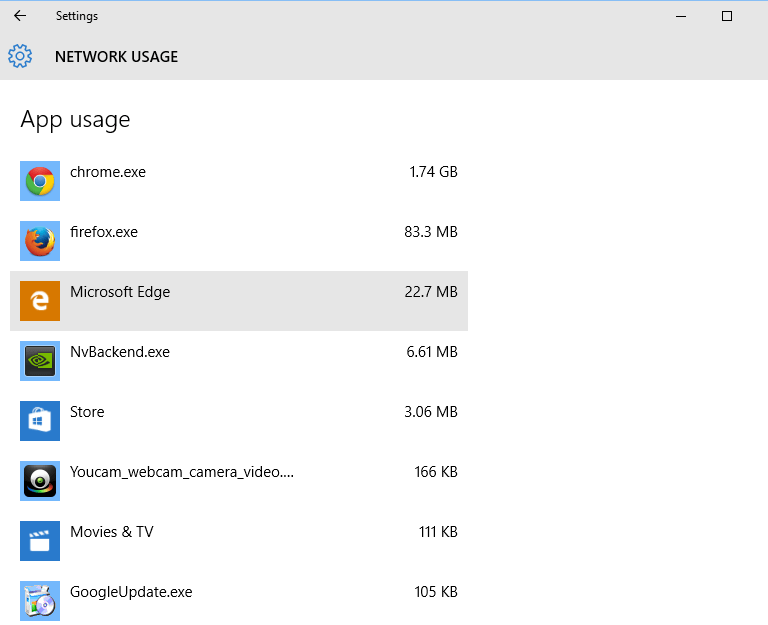Image resolution: width=768 pixels, height=625 pixels.
Task: Click the Movies & TV clapperboard icon
Action: click(x=40, y=541)
